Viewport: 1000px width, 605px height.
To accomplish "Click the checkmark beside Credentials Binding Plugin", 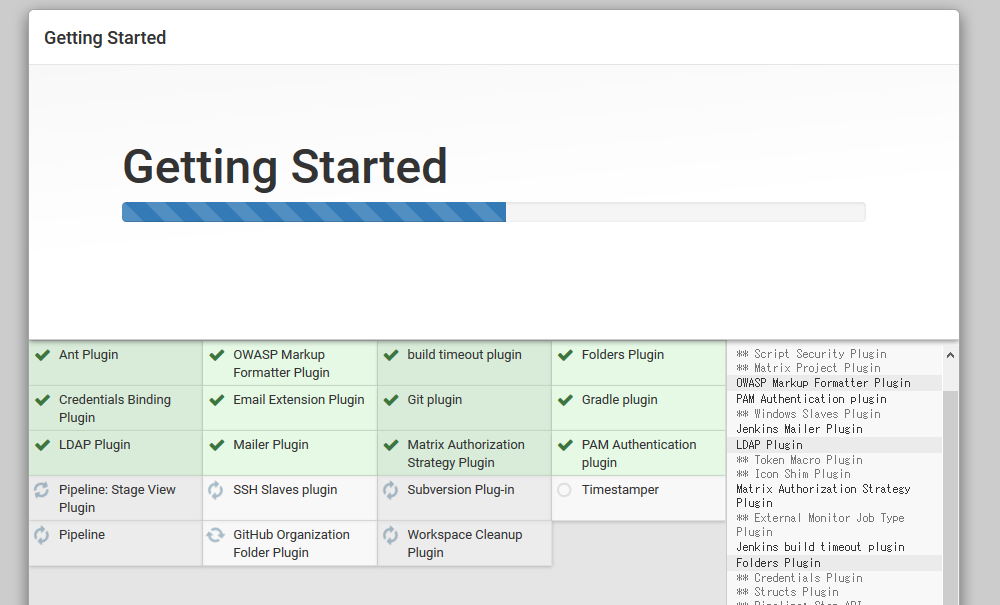I will click(43, 400).
